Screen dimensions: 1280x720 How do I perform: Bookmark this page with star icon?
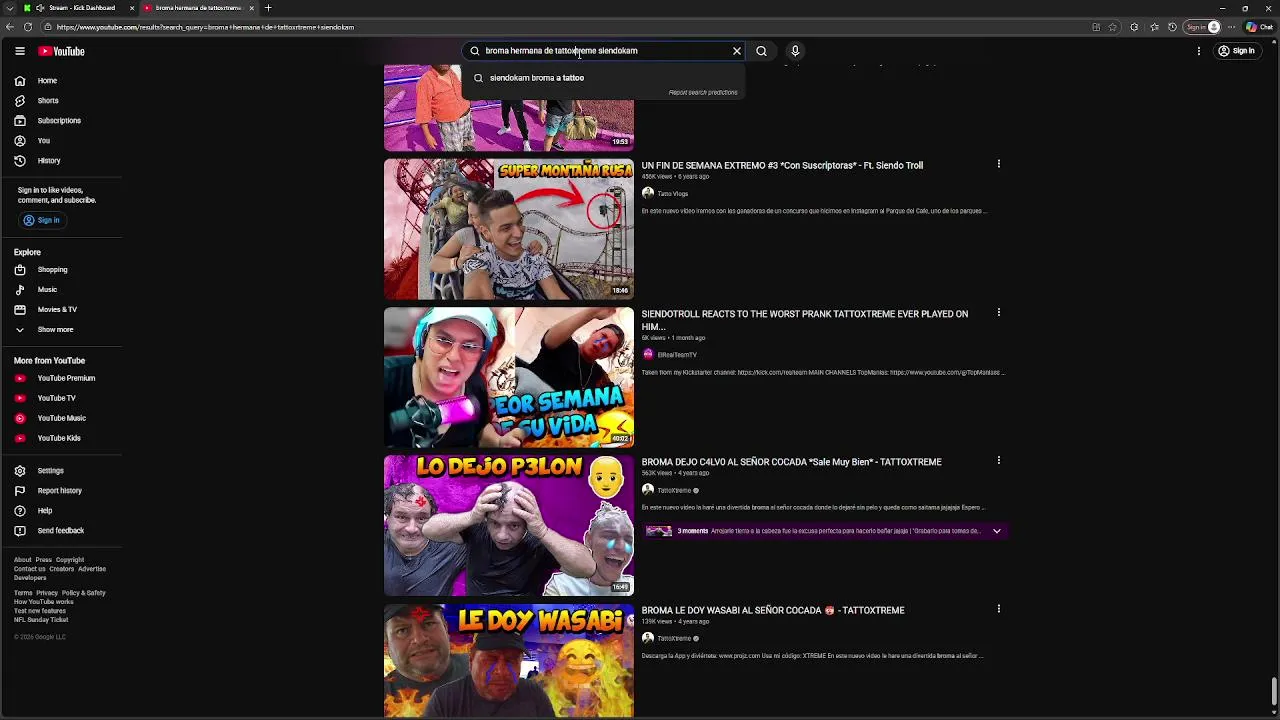pyautogui.click(x=1113, y=27)
